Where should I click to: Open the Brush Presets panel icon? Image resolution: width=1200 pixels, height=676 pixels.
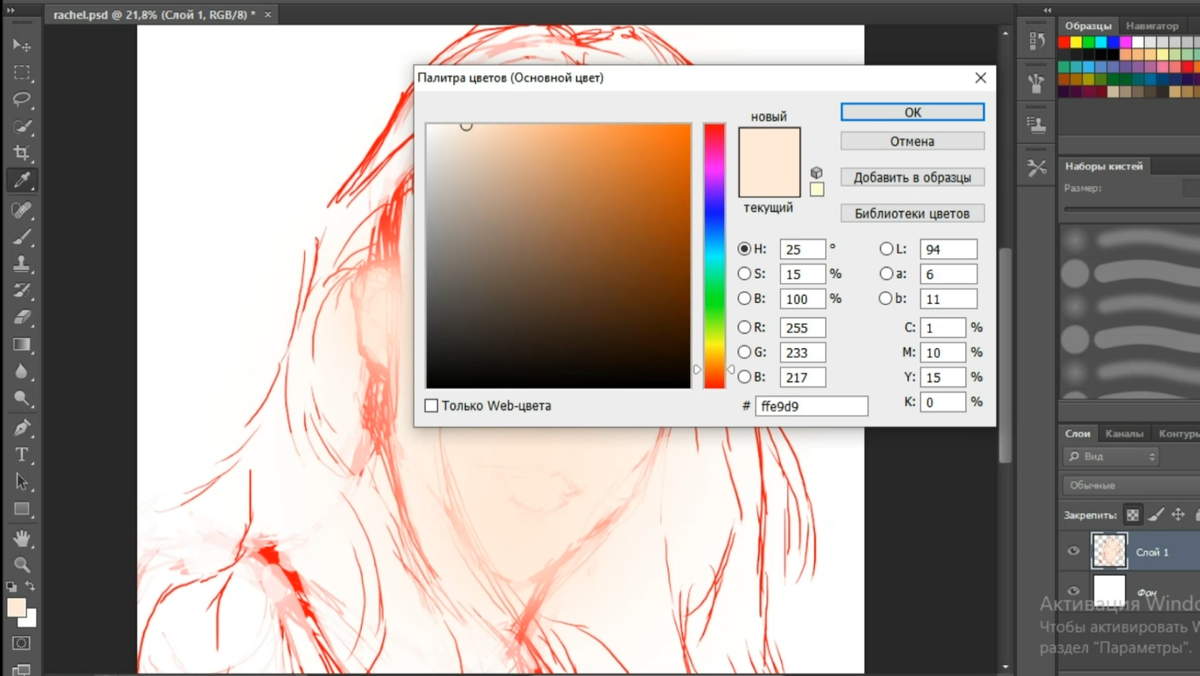(1036, 83)
